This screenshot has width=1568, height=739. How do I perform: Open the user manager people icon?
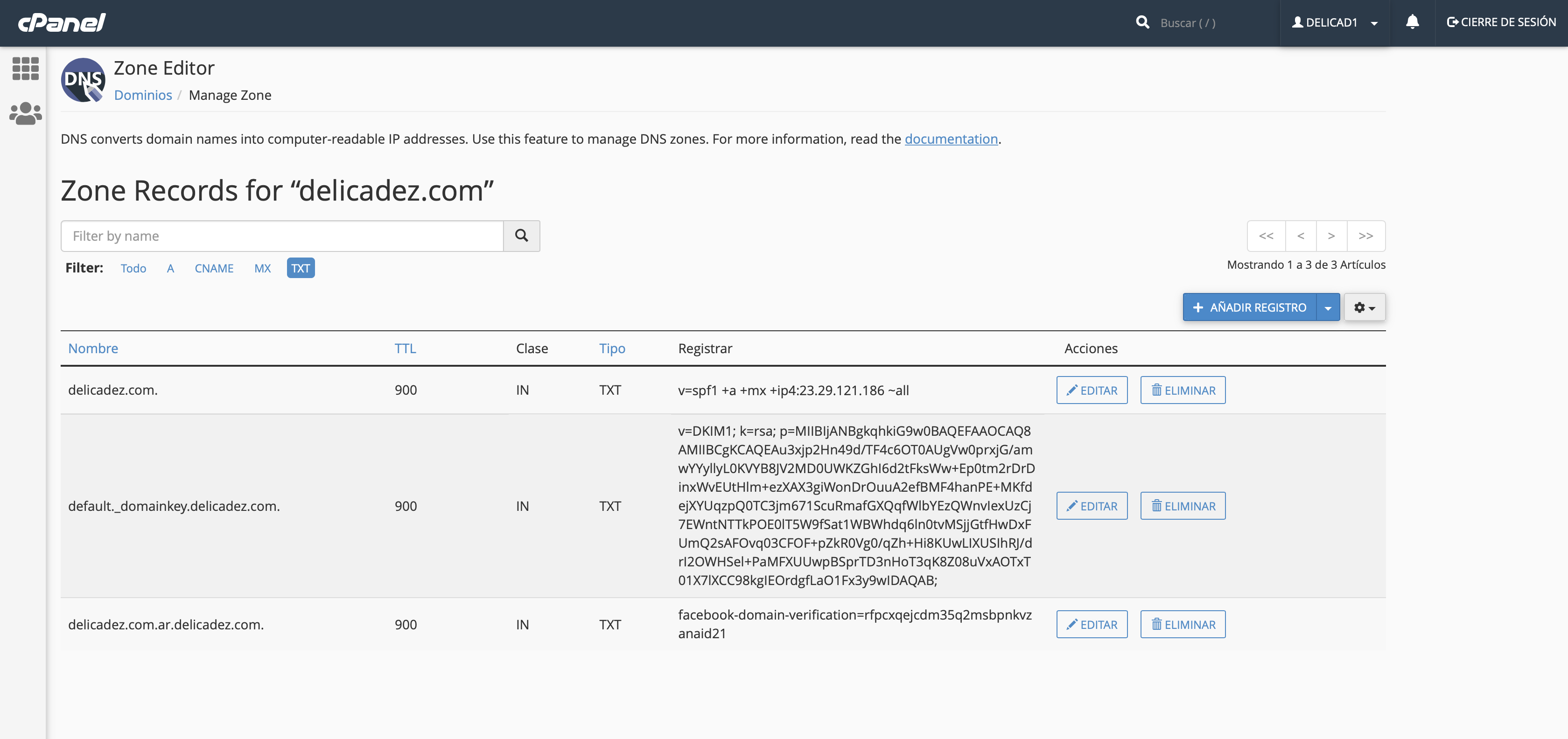(26, 113)
